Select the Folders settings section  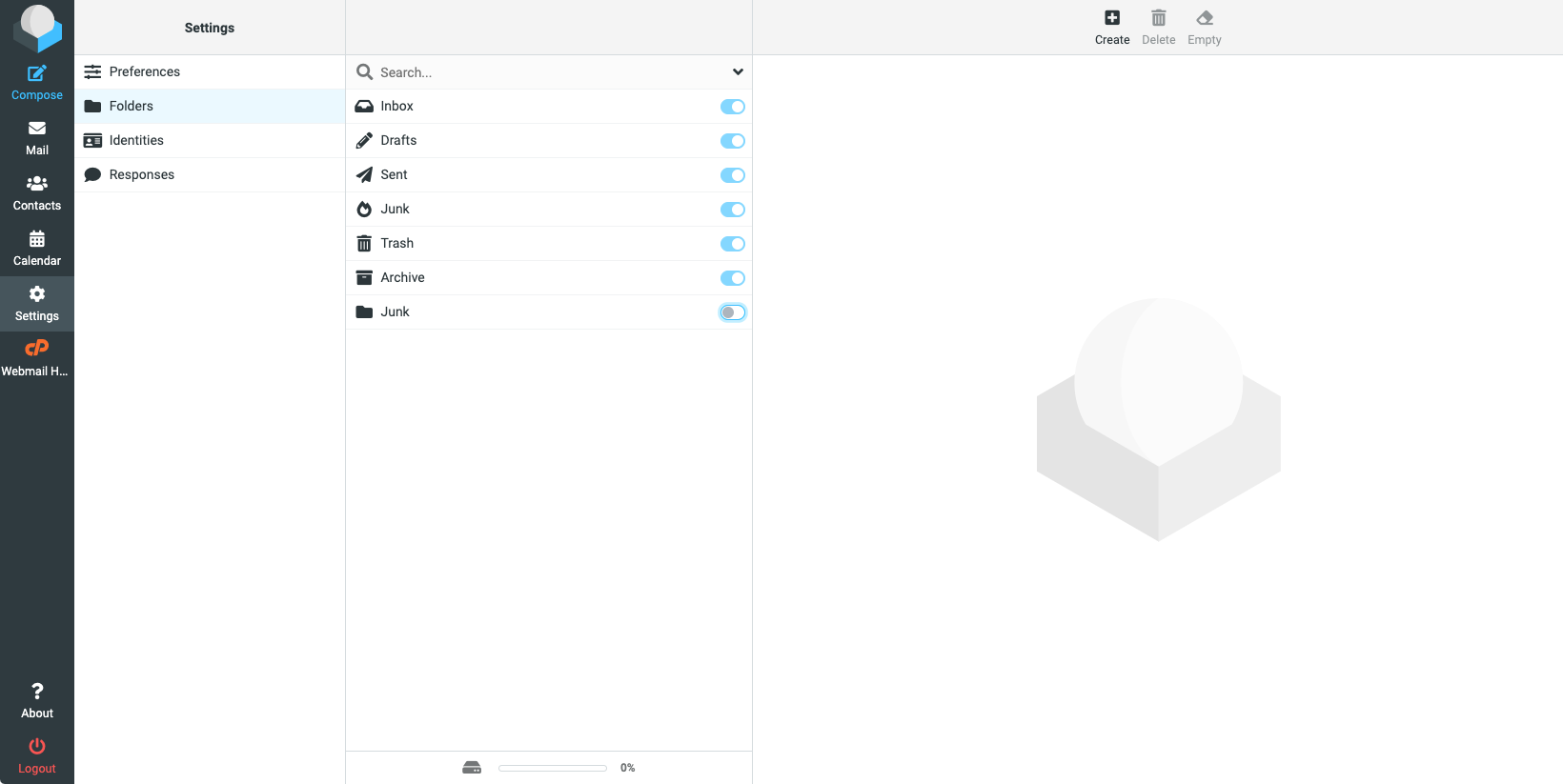[210, 106]
